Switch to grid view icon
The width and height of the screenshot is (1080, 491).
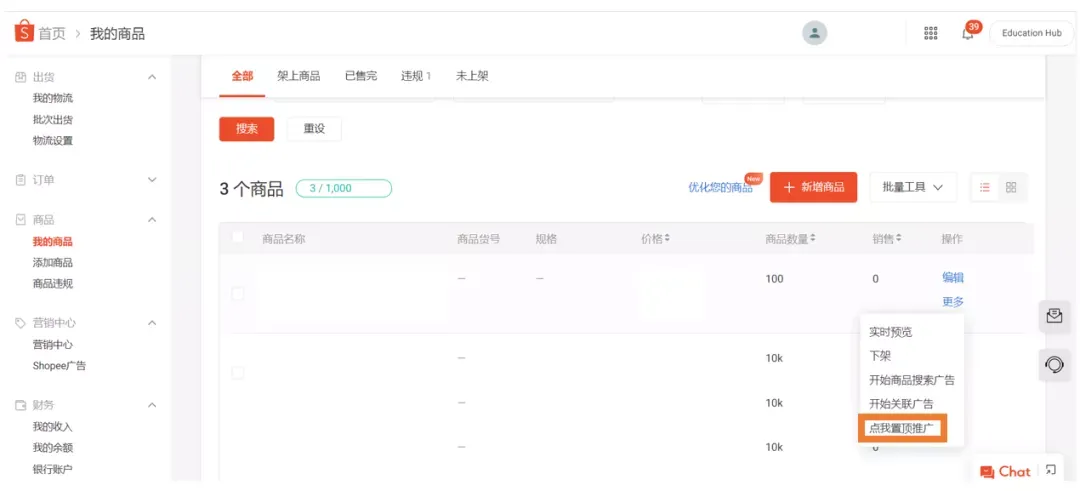(1011, 187)
